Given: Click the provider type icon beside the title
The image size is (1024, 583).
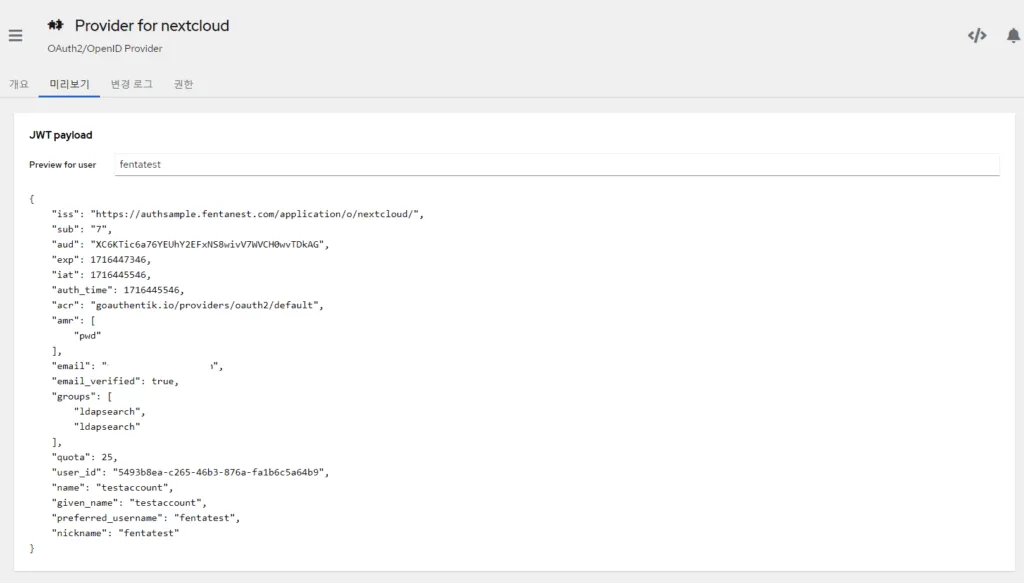Looking at the screenshot, I should click(x=55, y=24).
